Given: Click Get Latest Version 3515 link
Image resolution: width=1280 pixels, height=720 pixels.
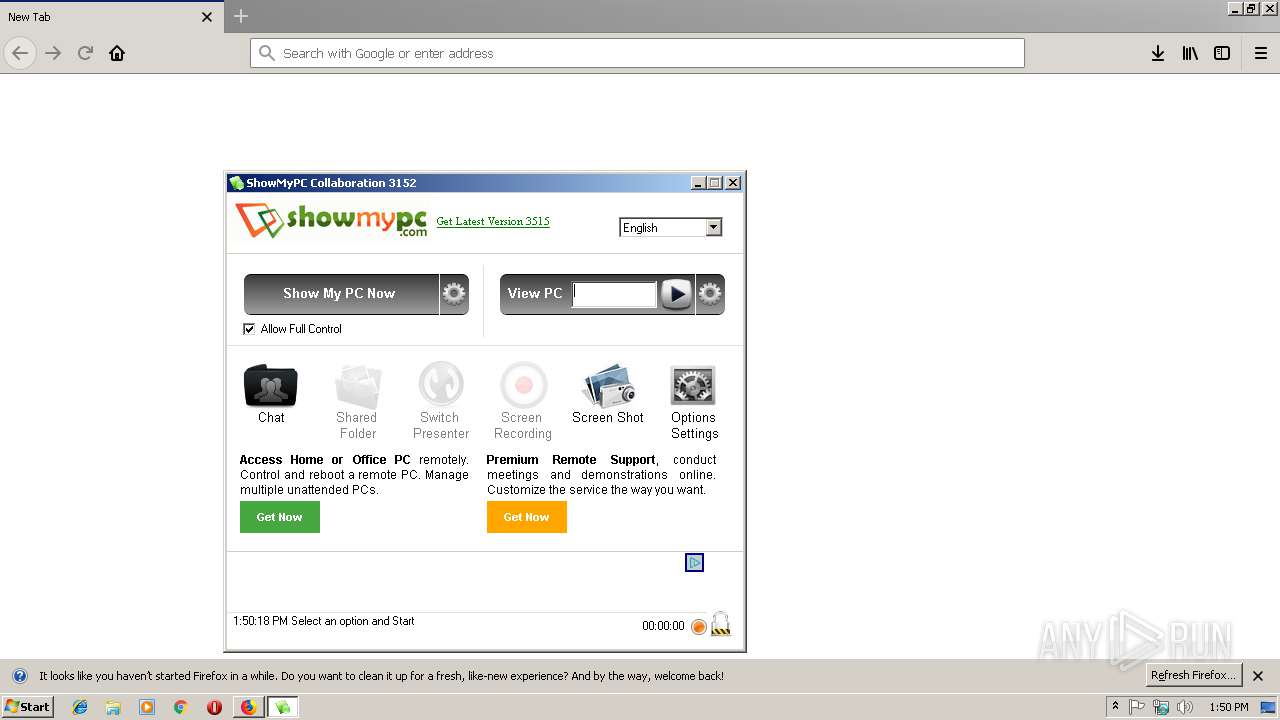Looking at the screenshot, I should click(x=493, y=221).
